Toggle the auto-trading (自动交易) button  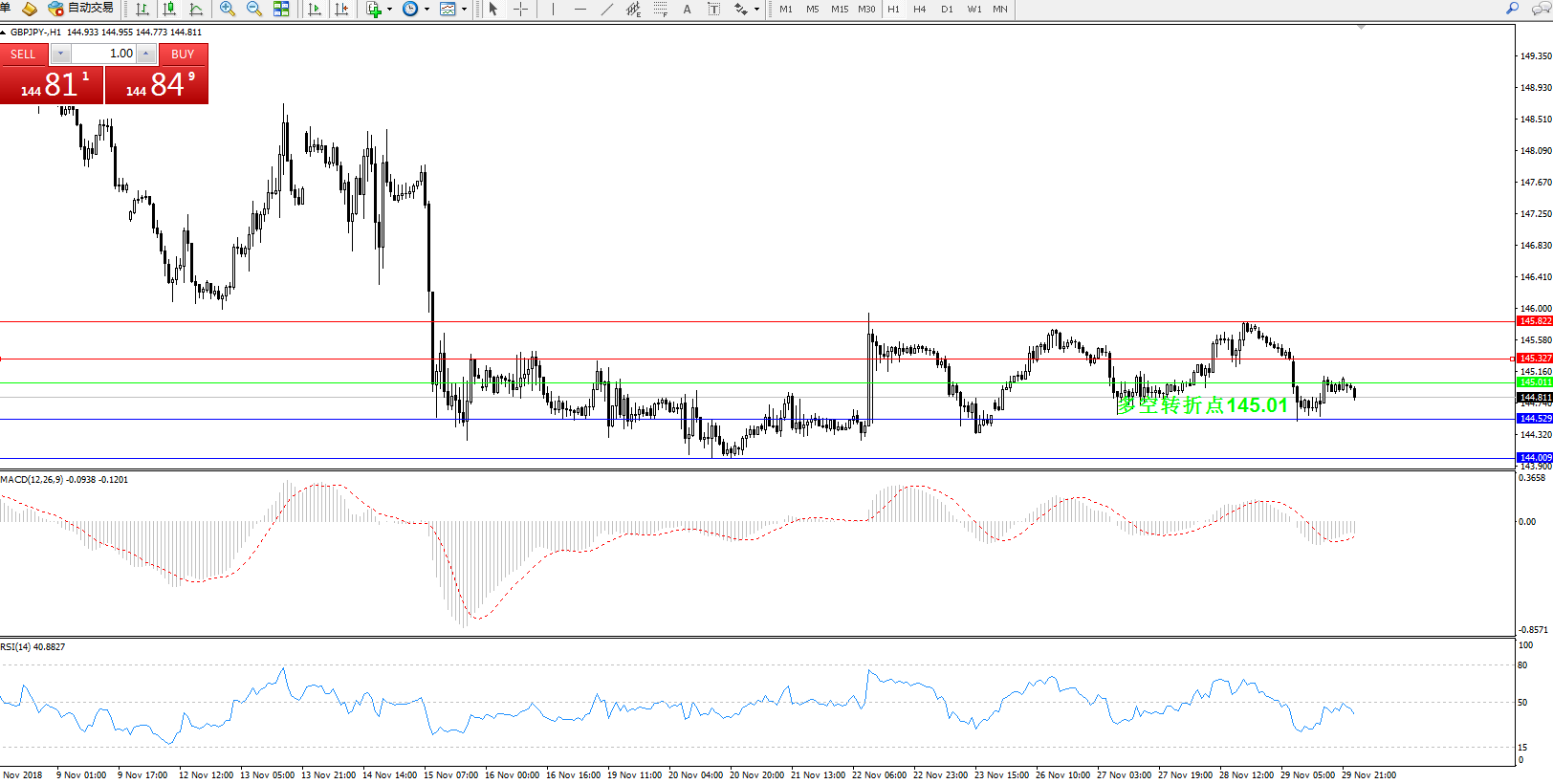tap(81, 9)
